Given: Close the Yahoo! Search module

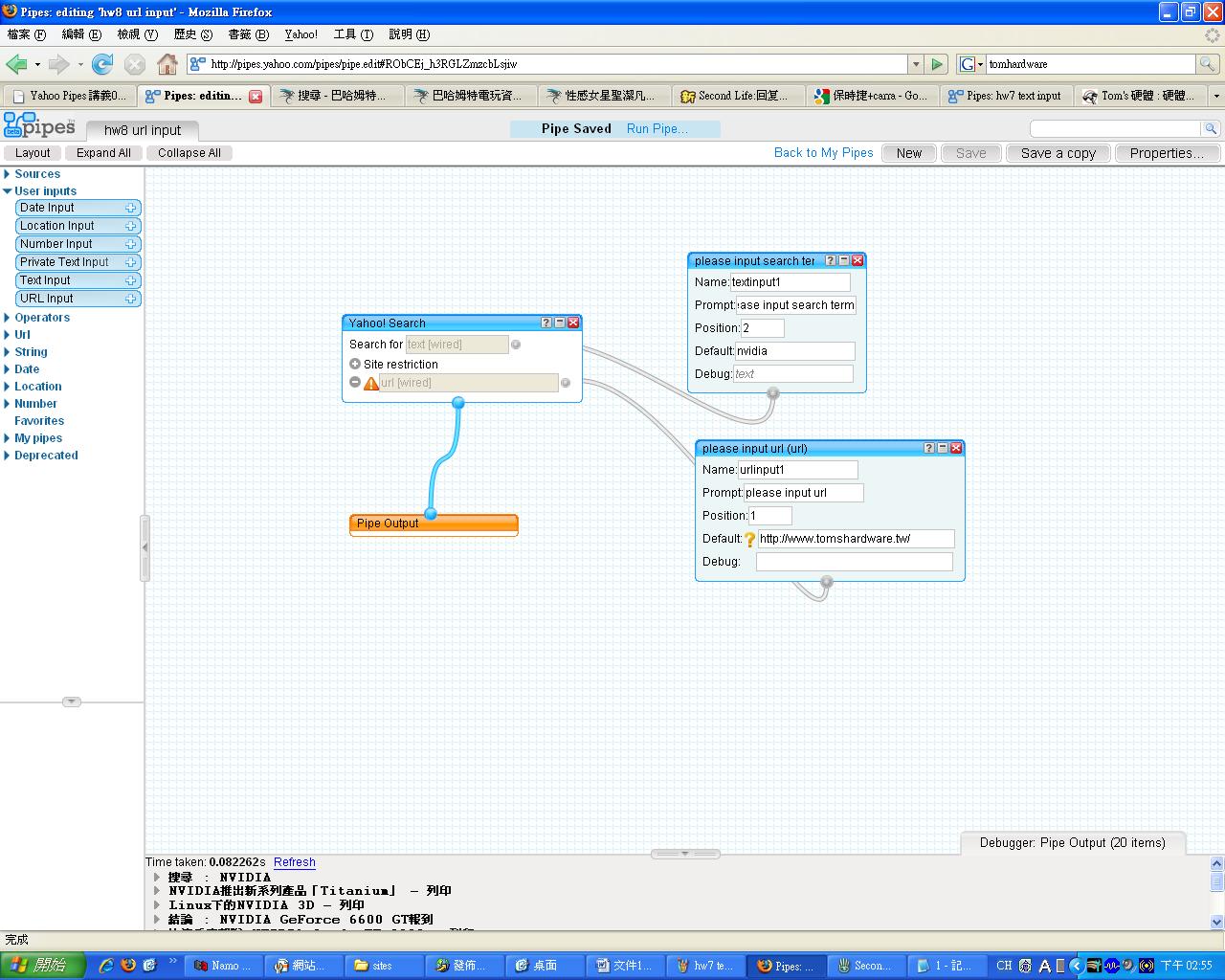Looking at the screenshot, I should click(x=573, y=323).
